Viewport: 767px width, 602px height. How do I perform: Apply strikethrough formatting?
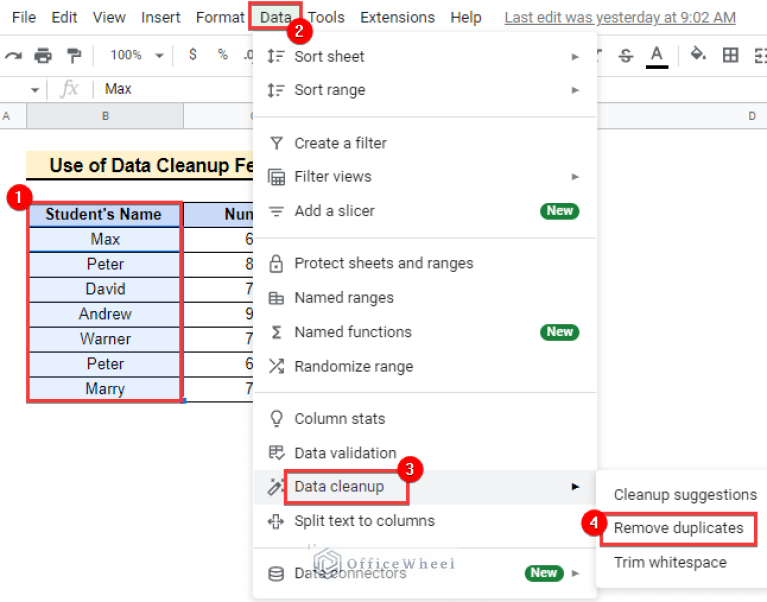626,55
